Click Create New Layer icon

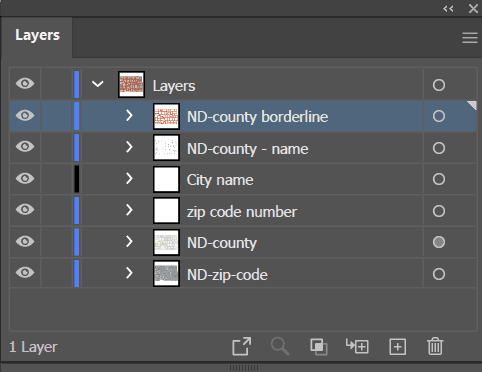[x=397, y=347]
